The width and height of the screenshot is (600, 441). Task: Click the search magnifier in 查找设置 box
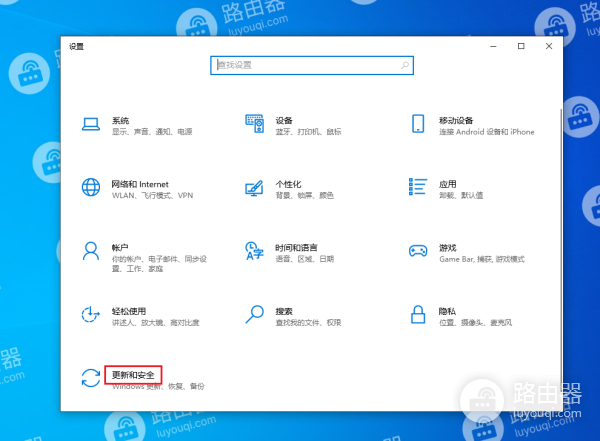(x=405, y=65)
